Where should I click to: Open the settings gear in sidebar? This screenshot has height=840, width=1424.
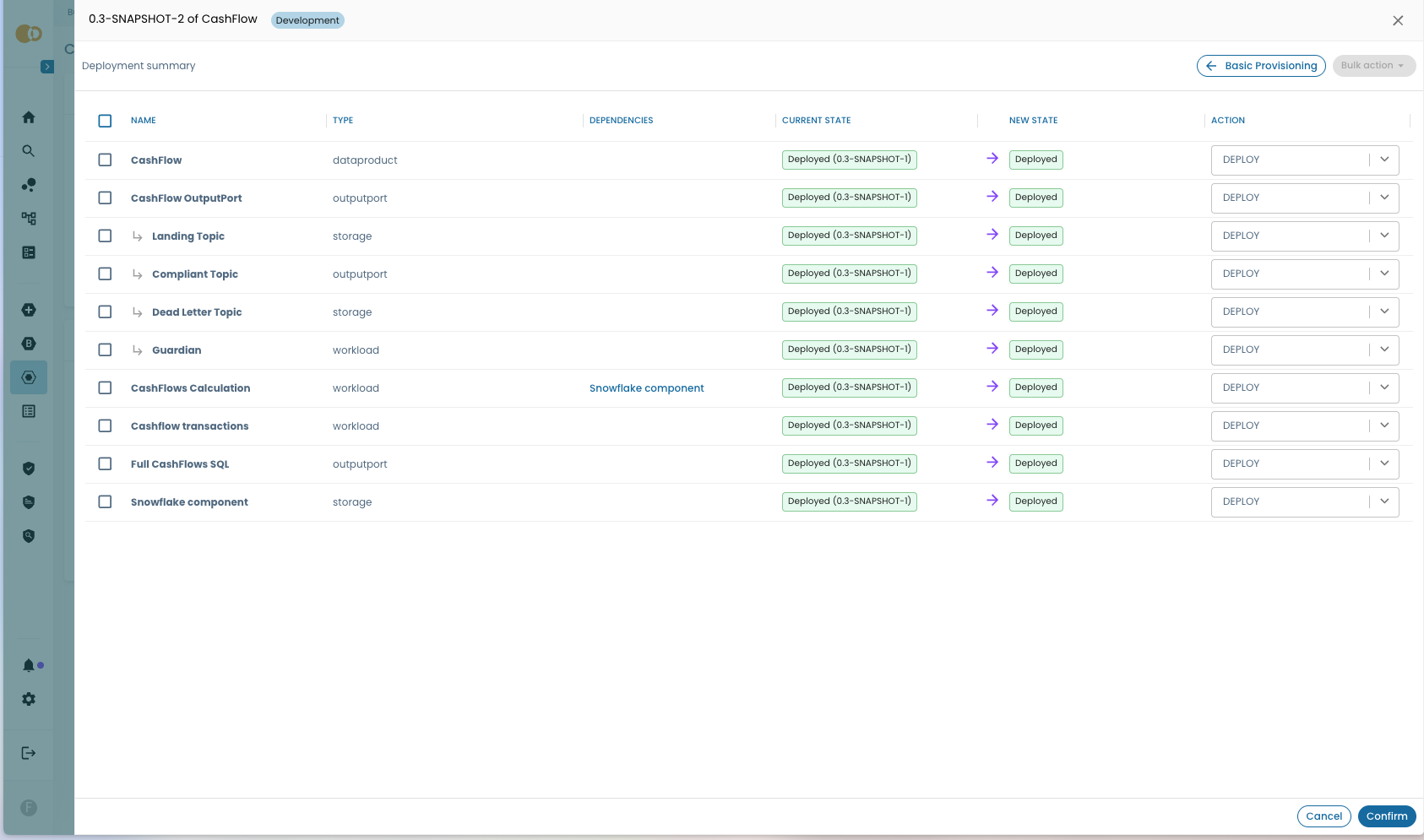point(29,699)
